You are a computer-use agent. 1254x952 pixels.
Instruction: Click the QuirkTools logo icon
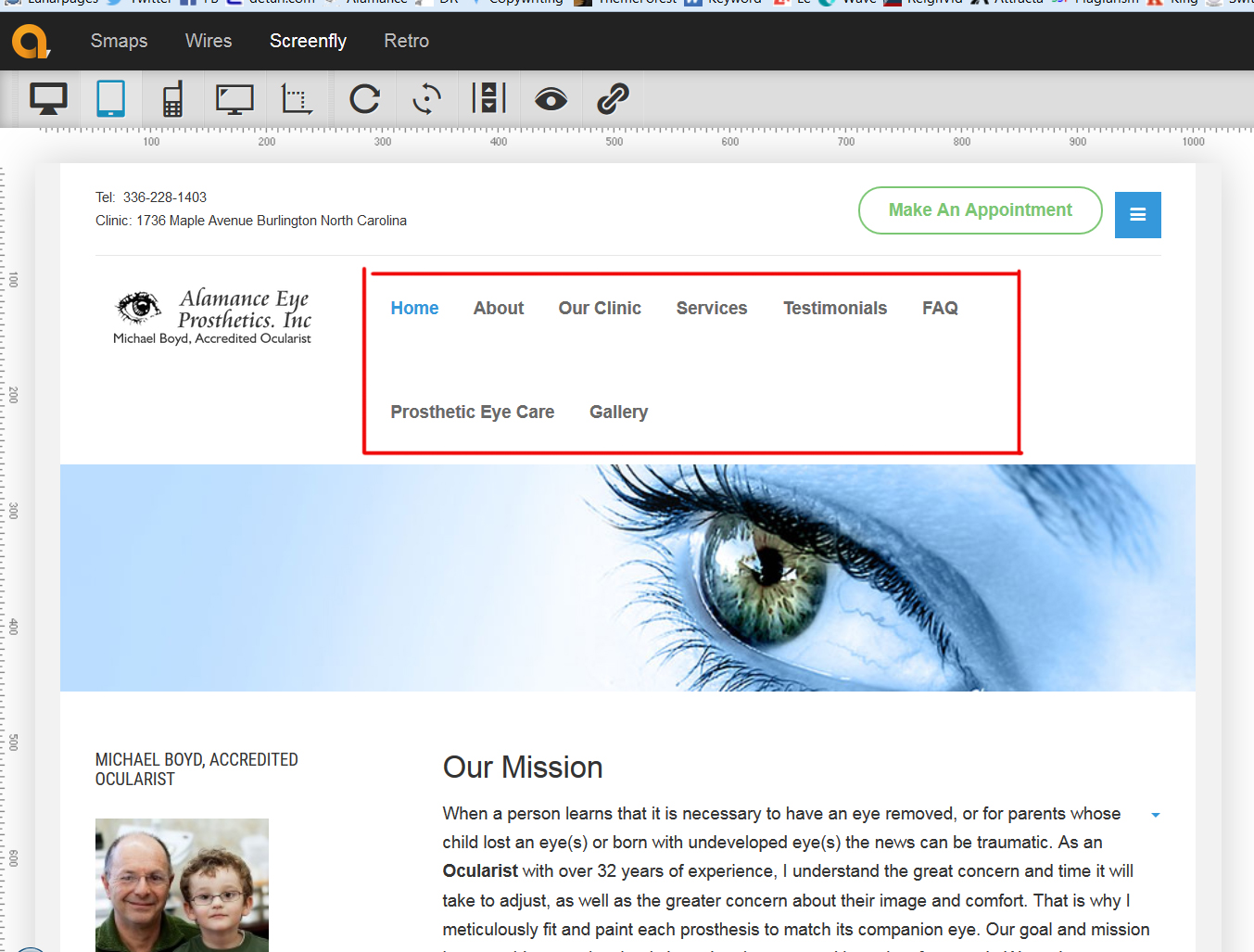tap(31, 42)
